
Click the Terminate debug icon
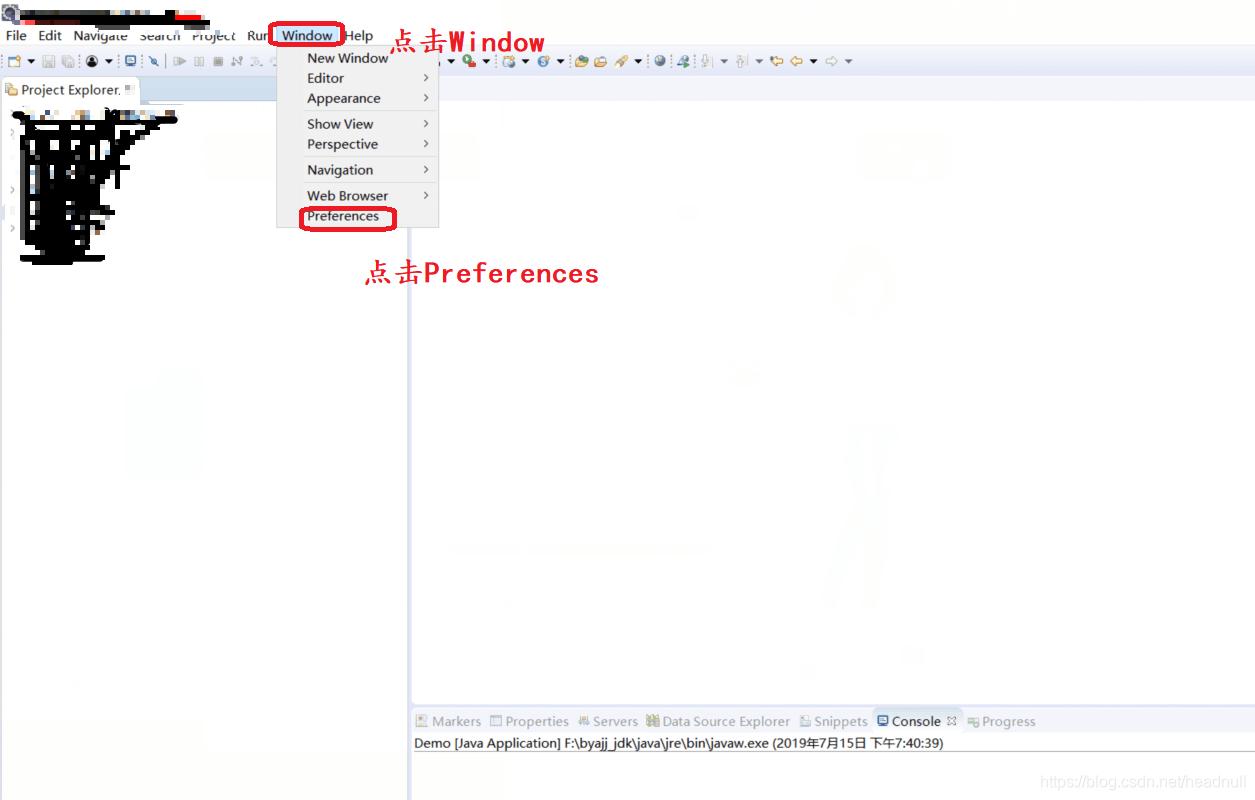(x=218, y=61)
